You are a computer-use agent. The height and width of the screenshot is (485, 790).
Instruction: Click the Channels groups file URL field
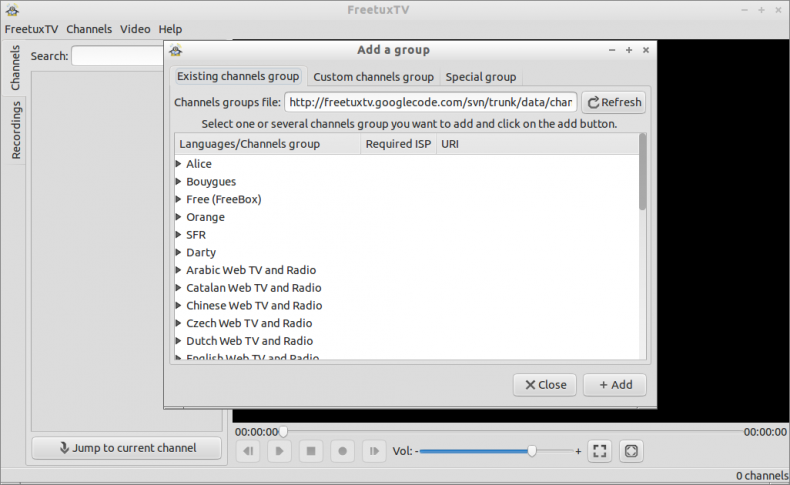[430, 102]
